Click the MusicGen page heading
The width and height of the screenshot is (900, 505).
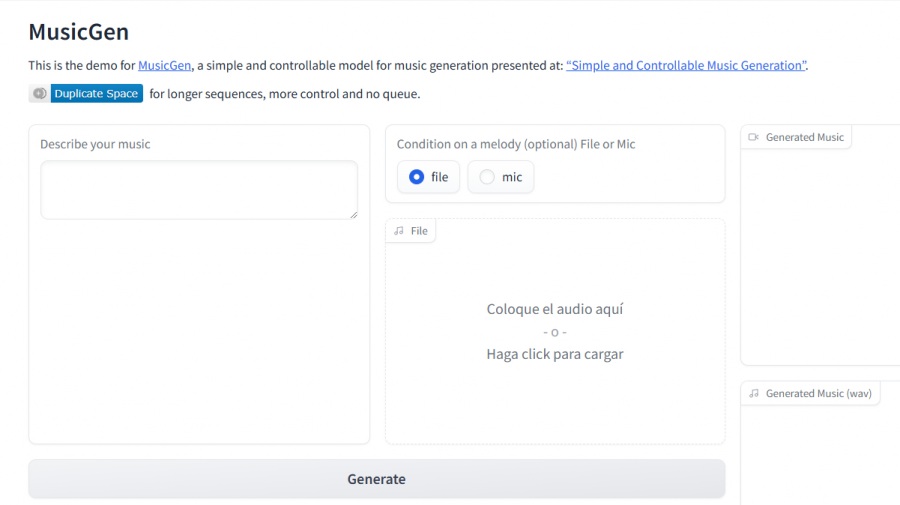click(x=78, y=32)
